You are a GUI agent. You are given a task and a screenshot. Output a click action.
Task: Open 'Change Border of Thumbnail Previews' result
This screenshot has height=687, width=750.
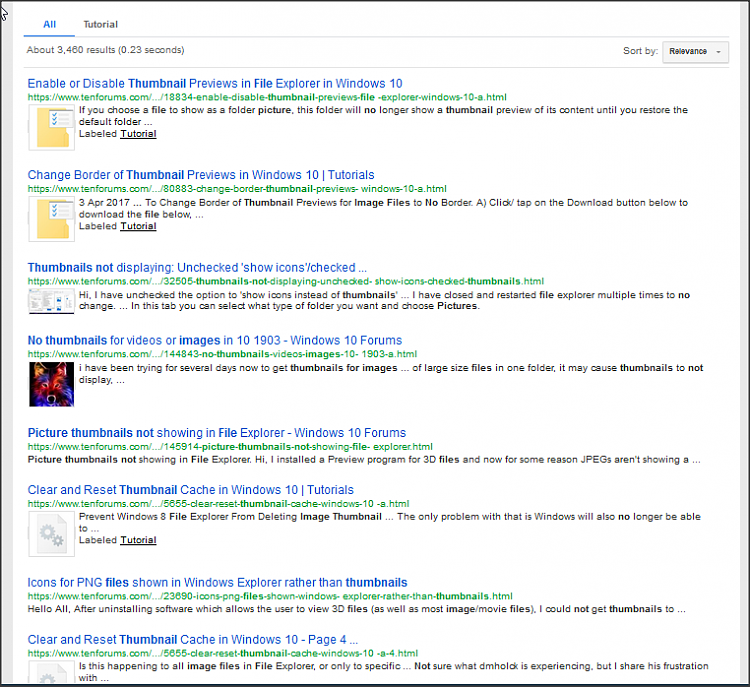[x=201, y=175]
